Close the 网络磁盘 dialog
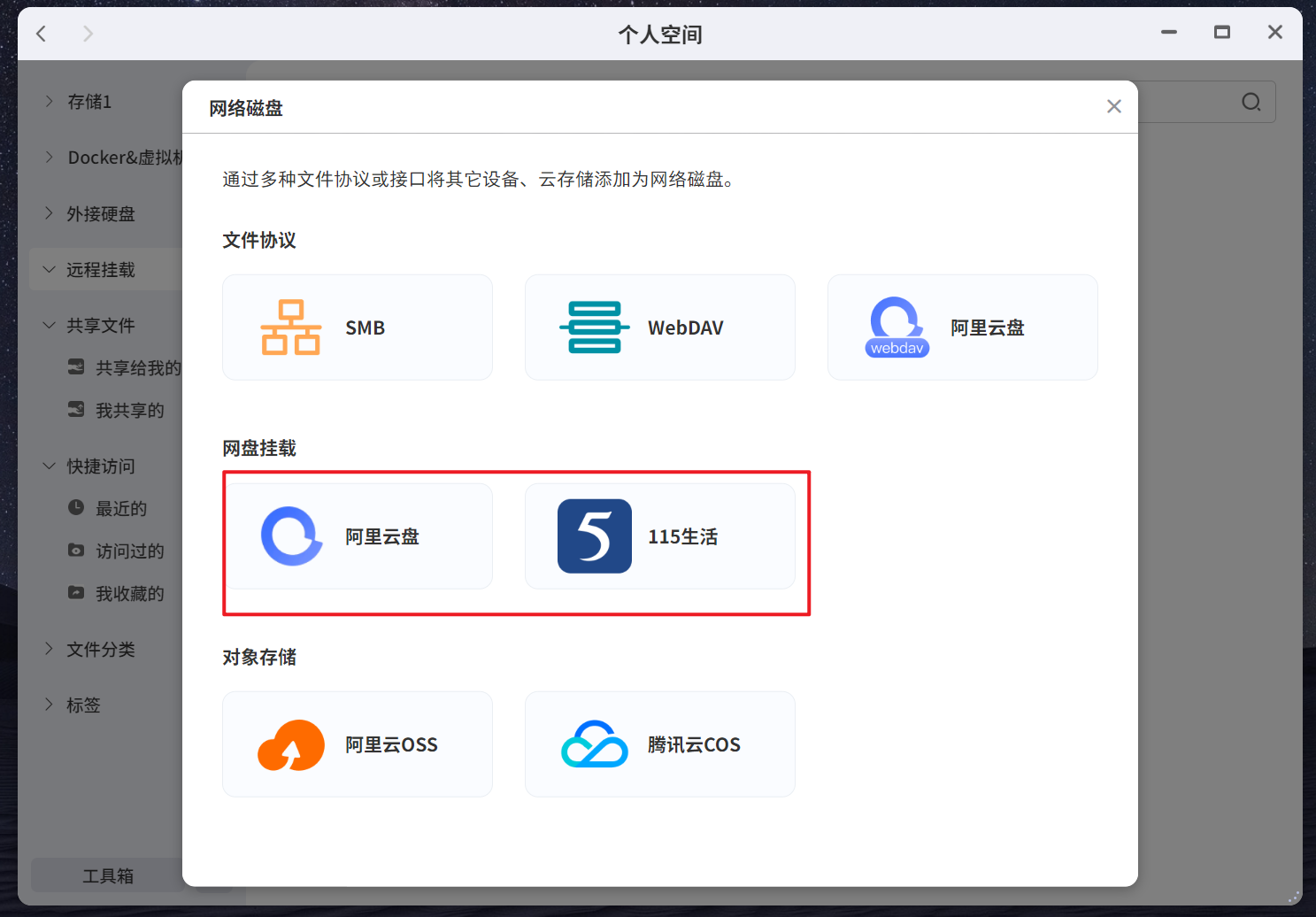The height and width of the screenshot is (917, 1316). 1114,106
